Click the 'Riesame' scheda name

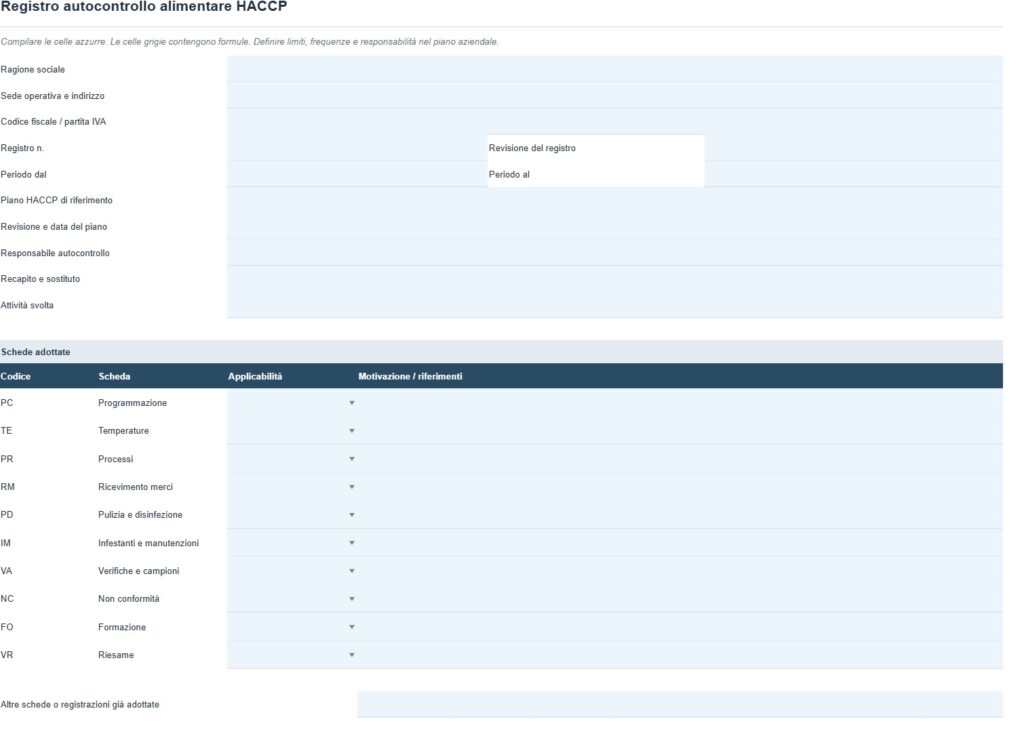[x=116, y=655]
